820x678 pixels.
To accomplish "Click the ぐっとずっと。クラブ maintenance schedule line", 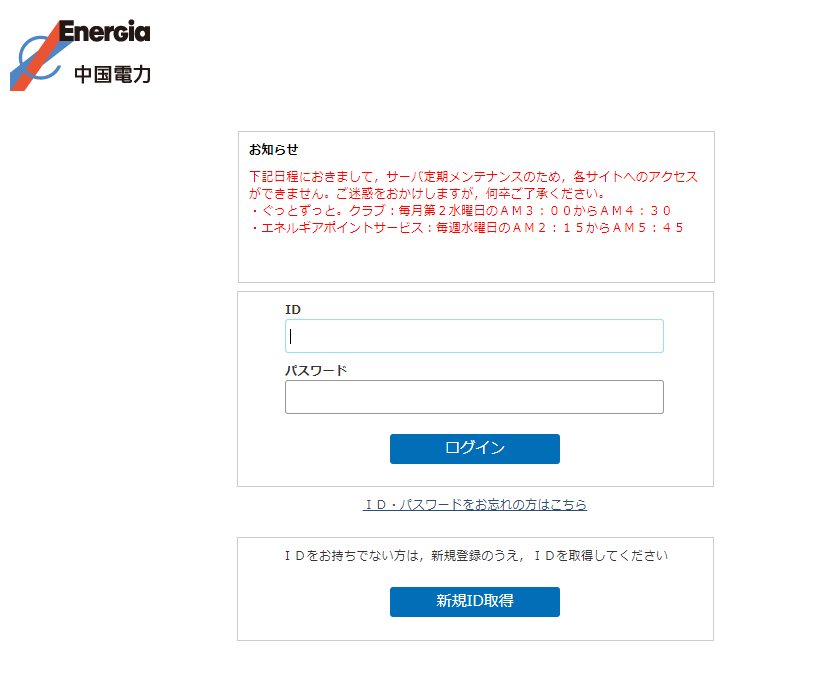I will coord(460,211).
